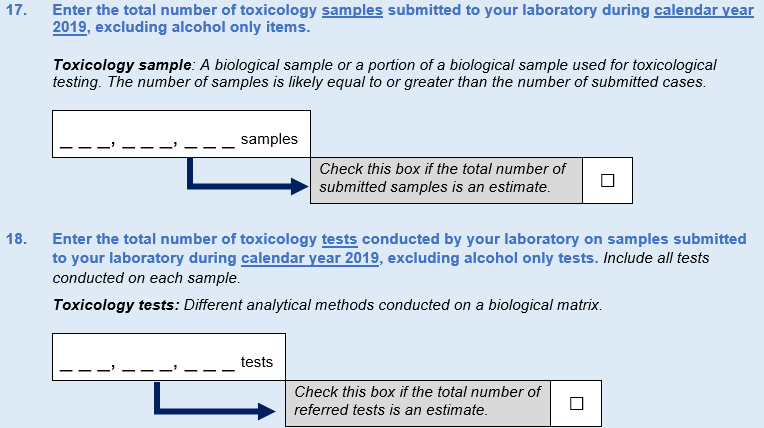Image resolution: width=764 pixels, height=428 pixels.
Task: Click the "referred tests is an estimate" label
Action: (391, 410)
